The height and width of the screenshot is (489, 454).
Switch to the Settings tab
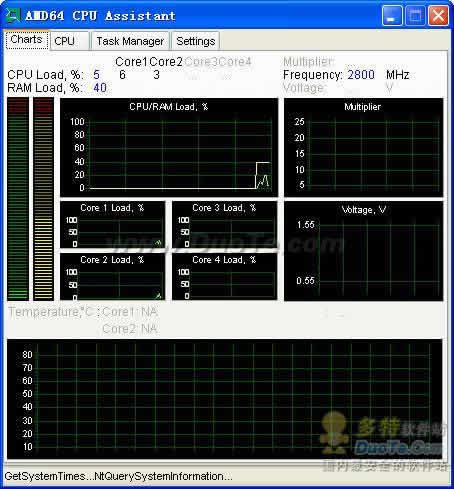tap(196, 41)
